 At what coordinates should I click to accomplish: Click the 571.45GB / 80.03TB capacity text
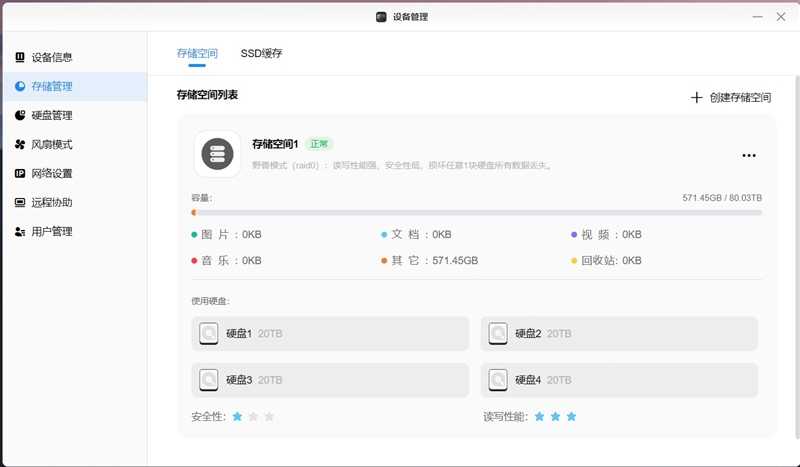(722, 198)
